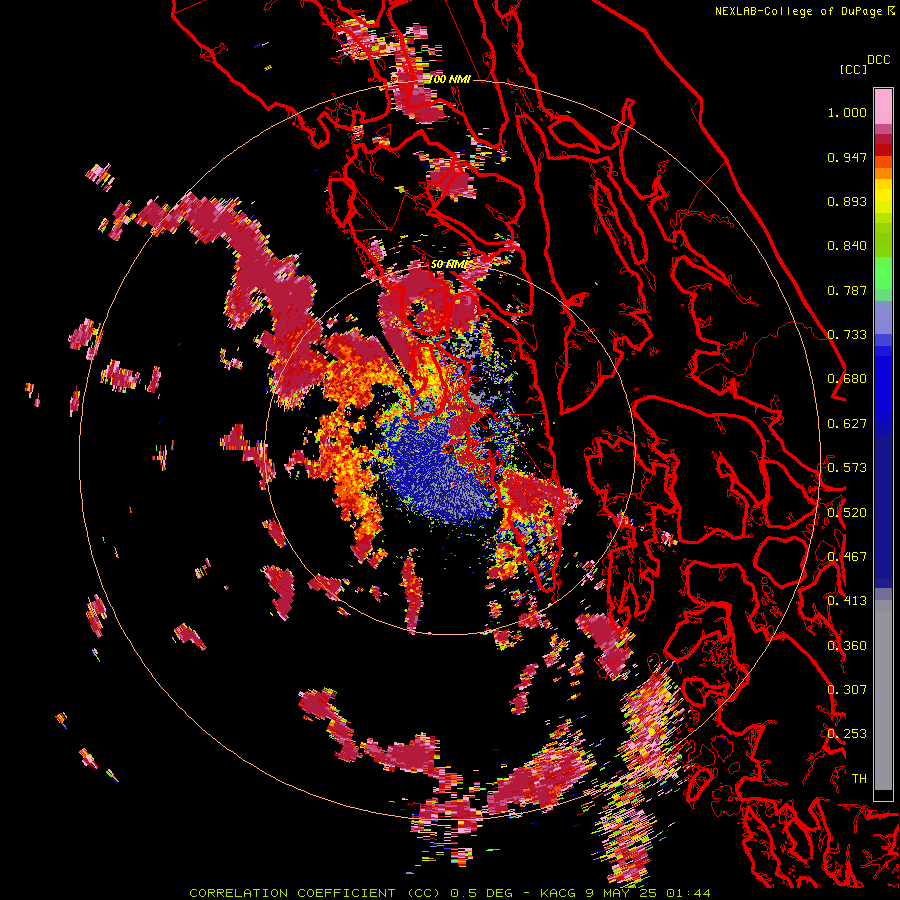Click the TH threshold label
The width and height of the screenshot is (900, 900).
tap(859, 779)
